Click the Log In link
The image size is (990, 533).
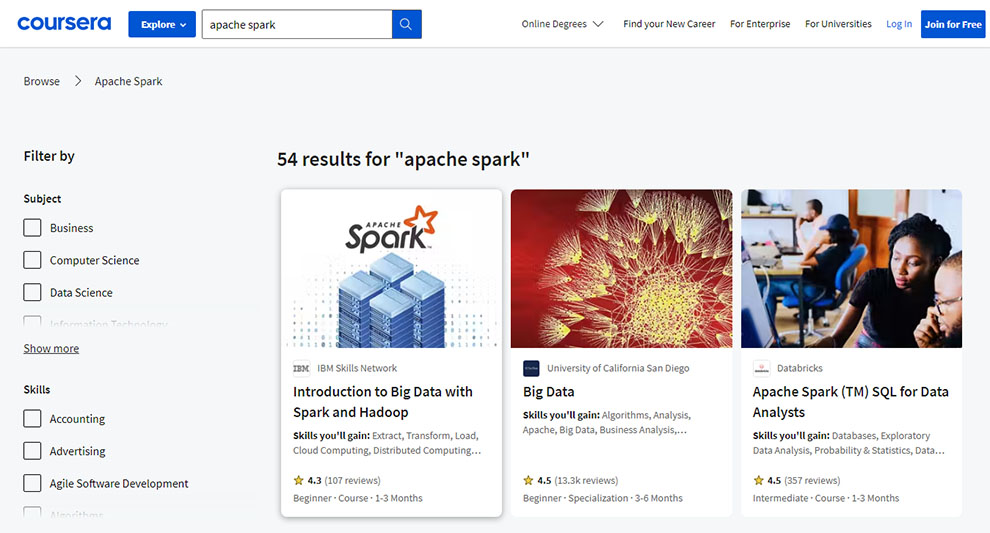898,24
